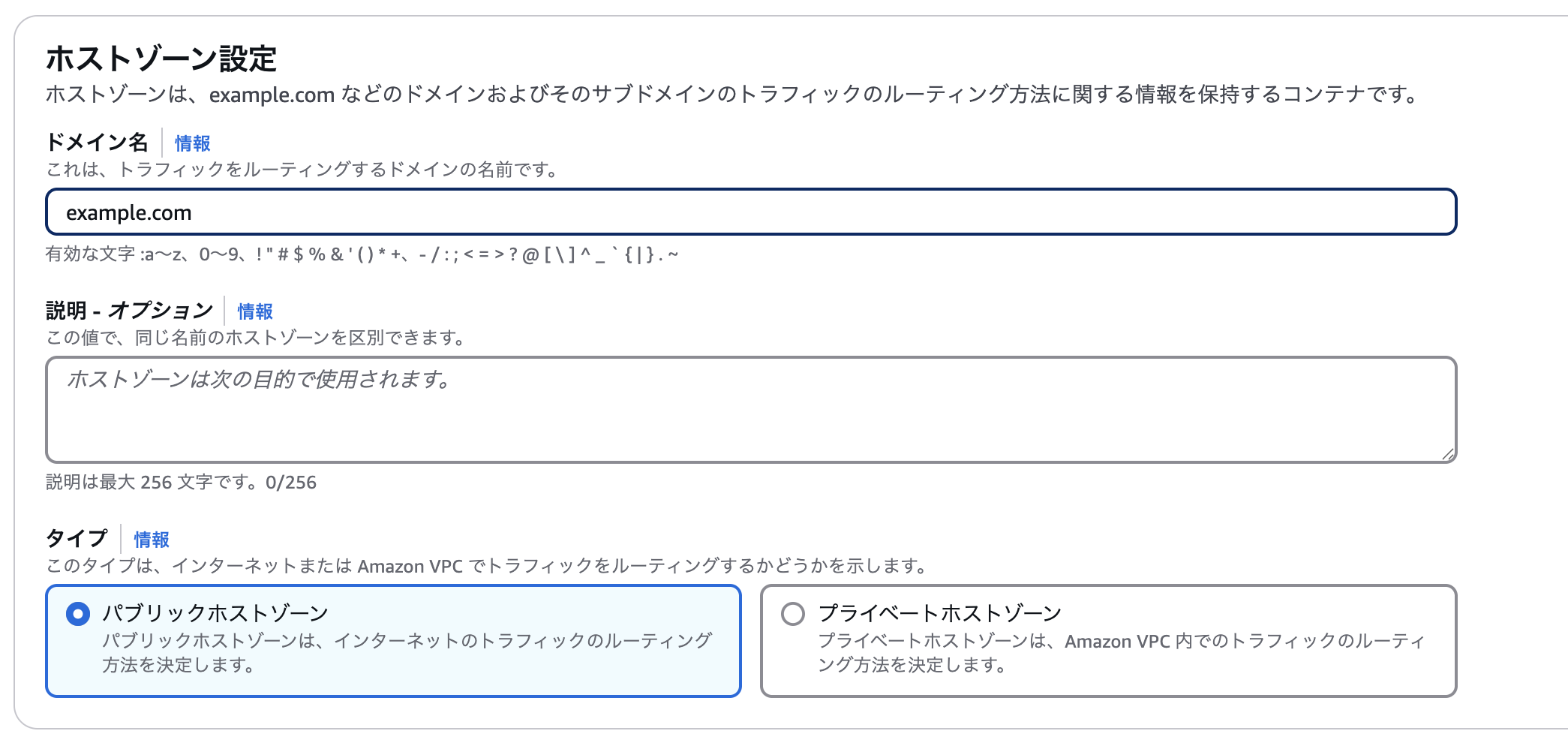Select the プライベートホストゾーン radio button
The height and width of the screenshot is (752, 1568).
click(793, 614)
